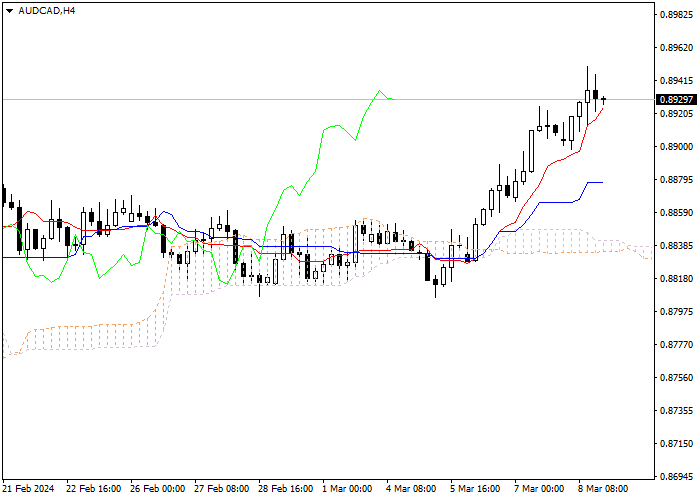Click the 0.88180 price scale value

click(x=676, y=279)
